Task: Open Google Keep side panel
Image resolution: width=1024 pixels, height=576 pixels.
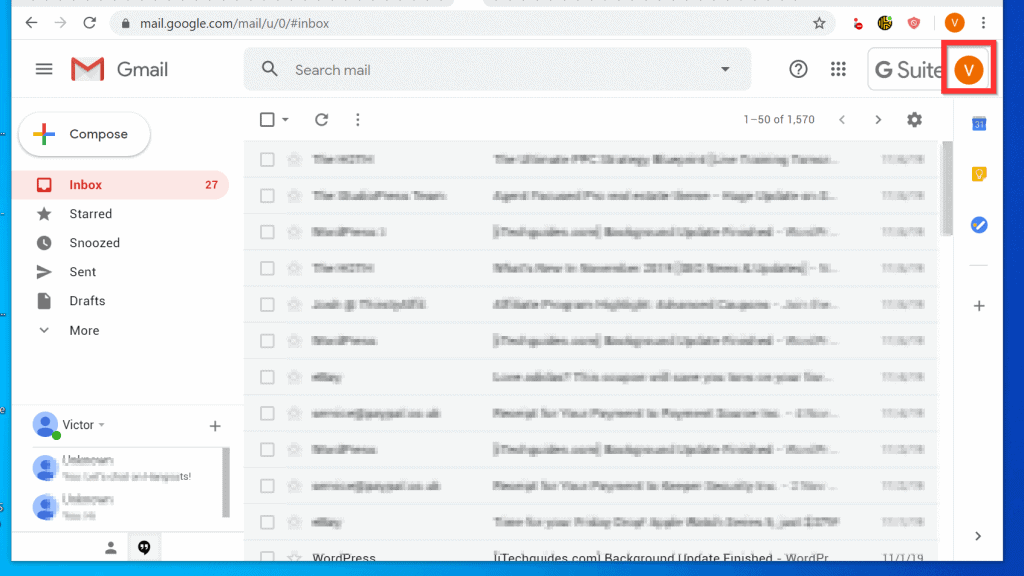Action: 978,174
